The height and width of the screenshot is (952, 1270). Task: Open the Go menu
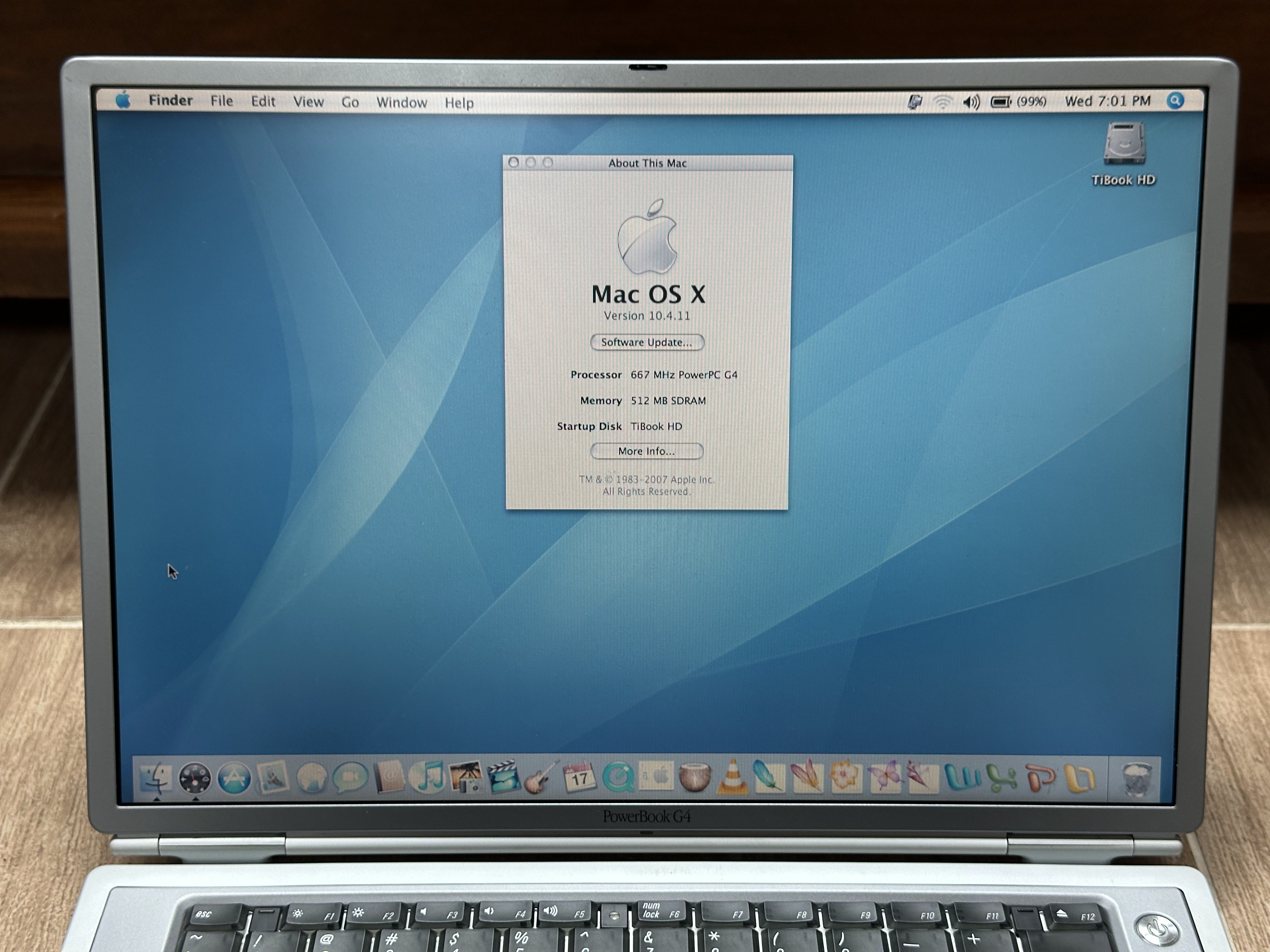(x=350, y=103)
